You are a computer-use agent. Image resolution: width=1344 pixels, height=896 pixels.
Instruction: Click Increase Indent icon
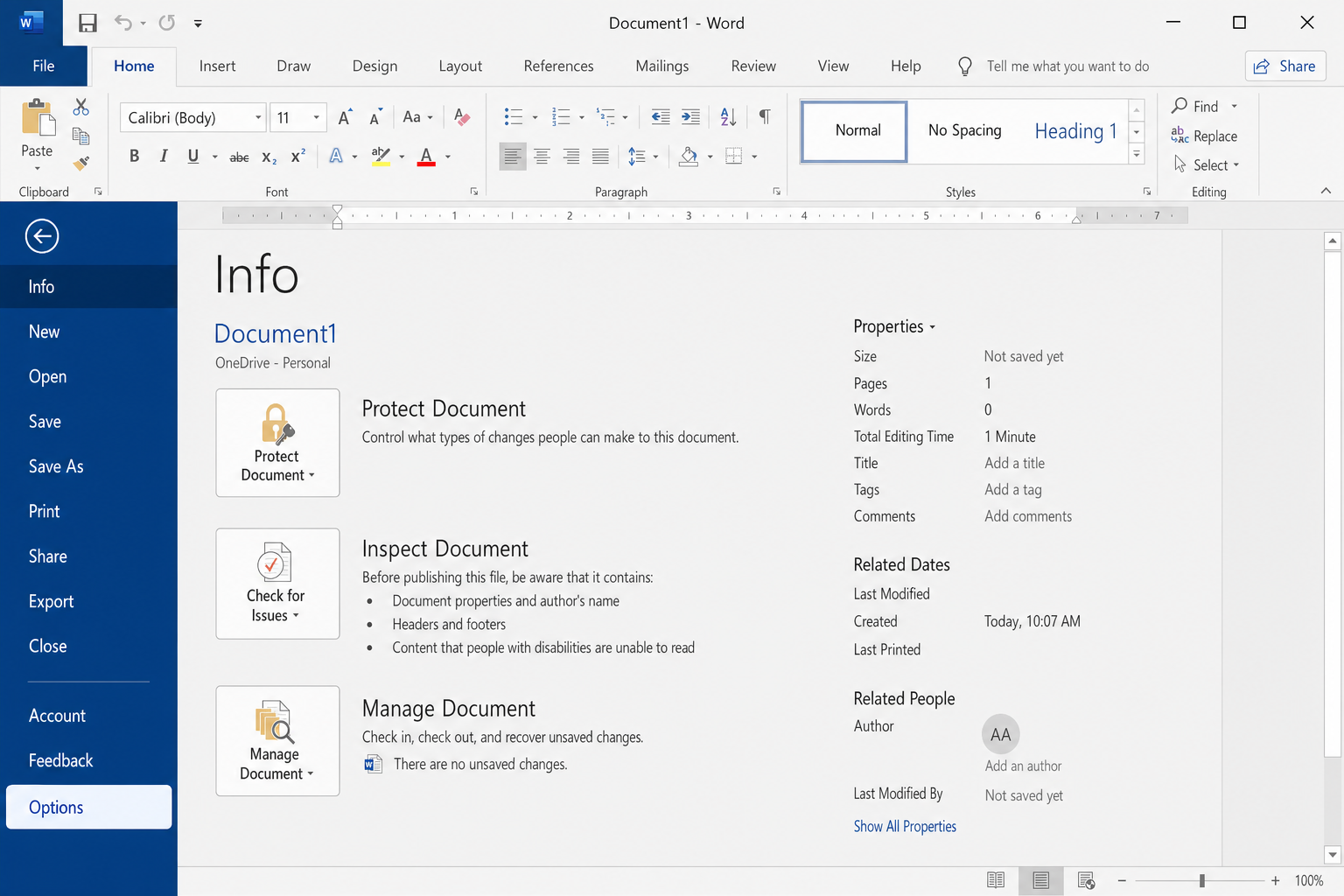pyautogui.click(x=690, y=116)
